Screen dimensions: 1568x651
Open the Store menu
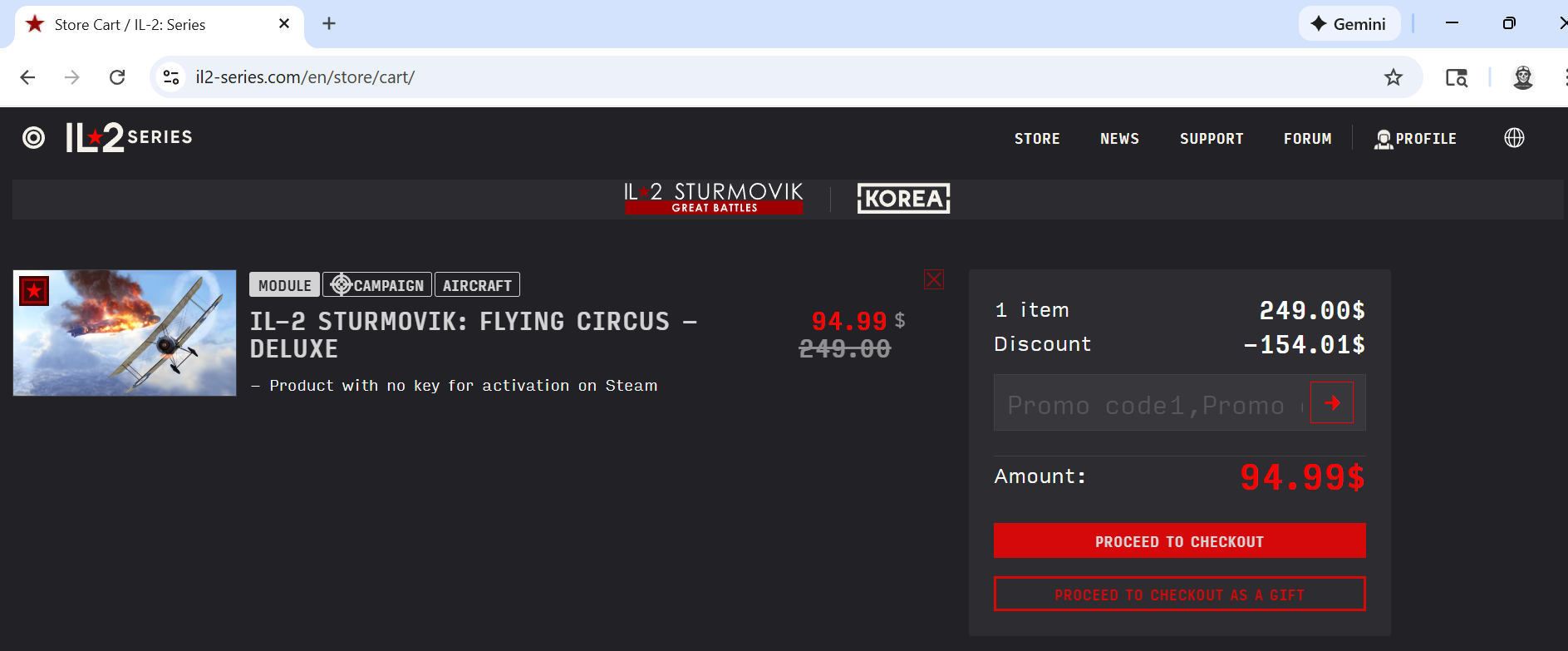(x=1036, y=139)
